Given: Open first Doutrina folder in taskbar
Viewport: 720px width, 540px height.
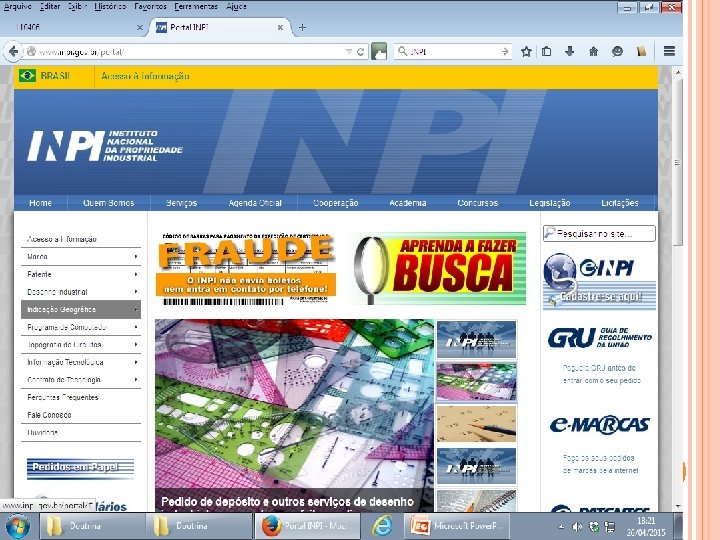Looking at the screenshot, I should pos(93,526).
